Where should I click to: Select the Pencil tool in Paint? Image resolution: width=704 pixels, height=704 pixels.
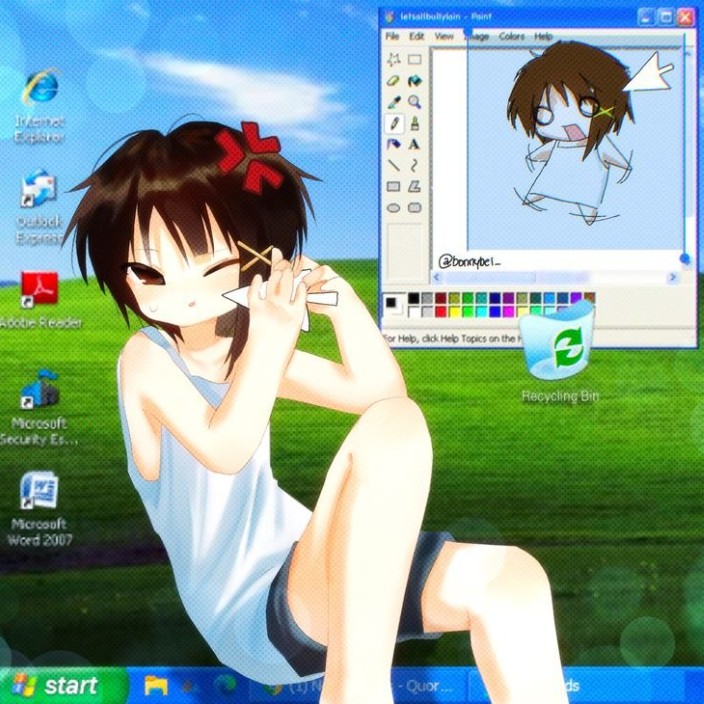[x=394, y=123]
